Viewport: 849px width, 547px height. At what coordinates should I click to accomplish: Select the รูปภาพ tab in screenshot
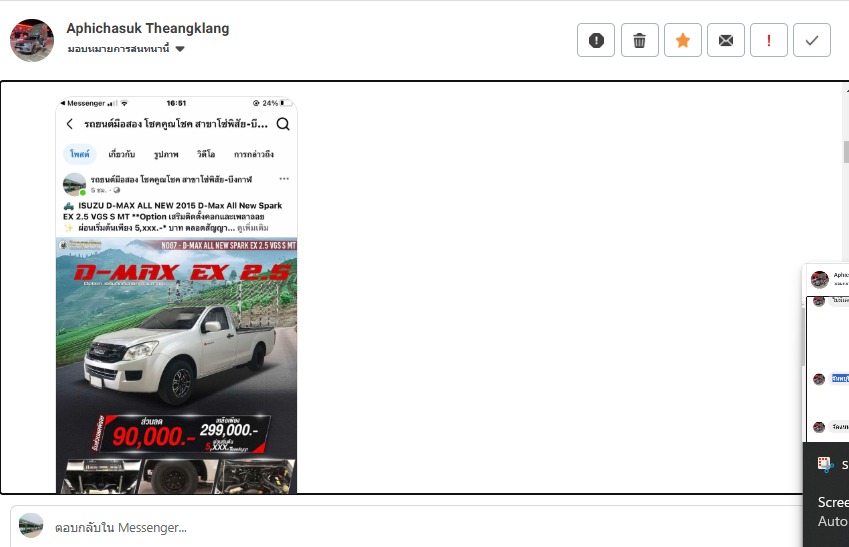[x=166, y=154]
